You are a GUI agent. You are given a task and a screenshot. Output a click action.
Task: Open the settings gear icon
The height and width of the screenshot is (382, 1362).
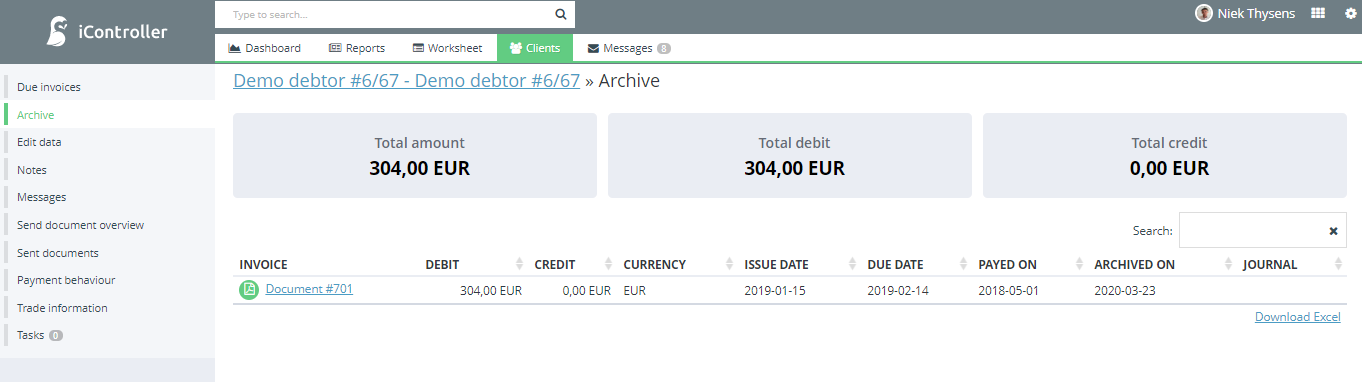(1350, 13)
